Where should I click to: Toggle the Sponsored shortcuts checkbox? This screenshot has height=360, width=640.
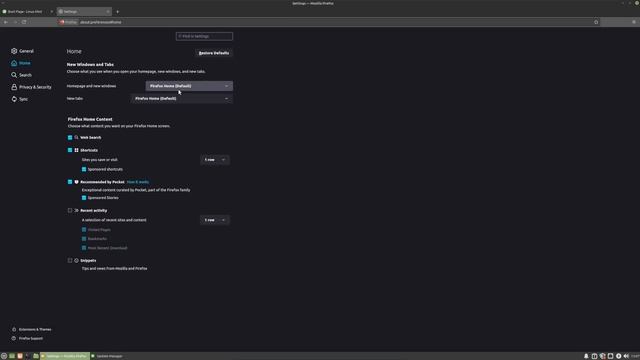pyautogui.click(x=84, y=169)
